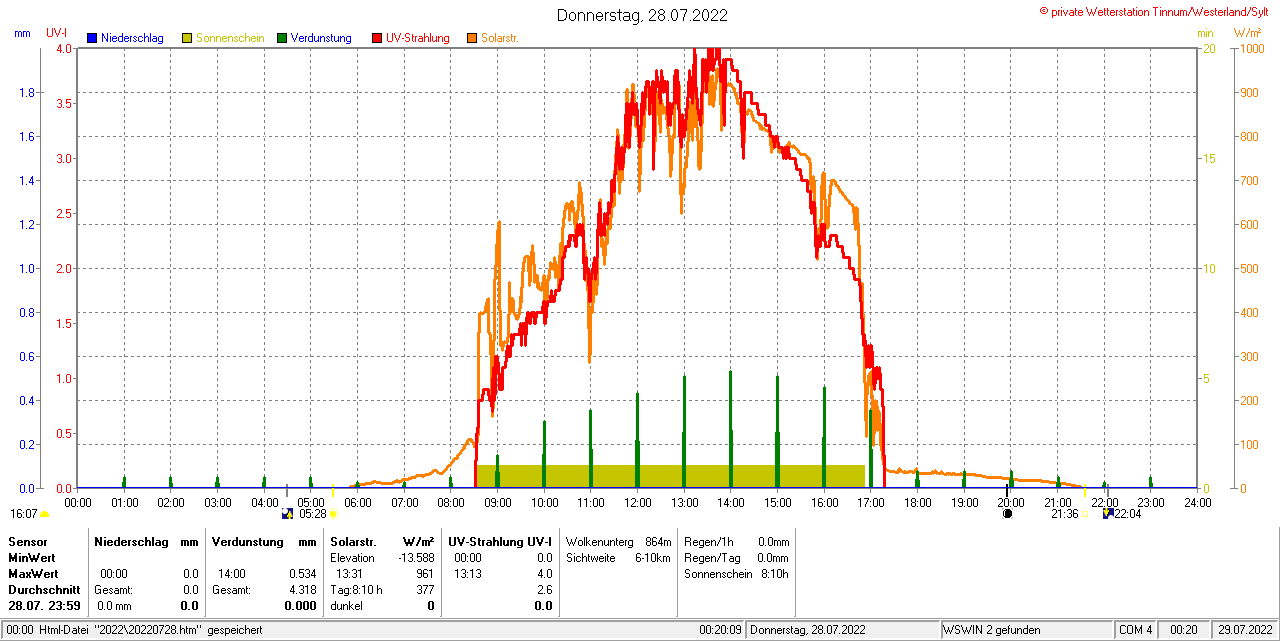This screenshot has width=1280, height=641.
Task: Click the Solarstr. W/m² column header
Action: (382, 541)
